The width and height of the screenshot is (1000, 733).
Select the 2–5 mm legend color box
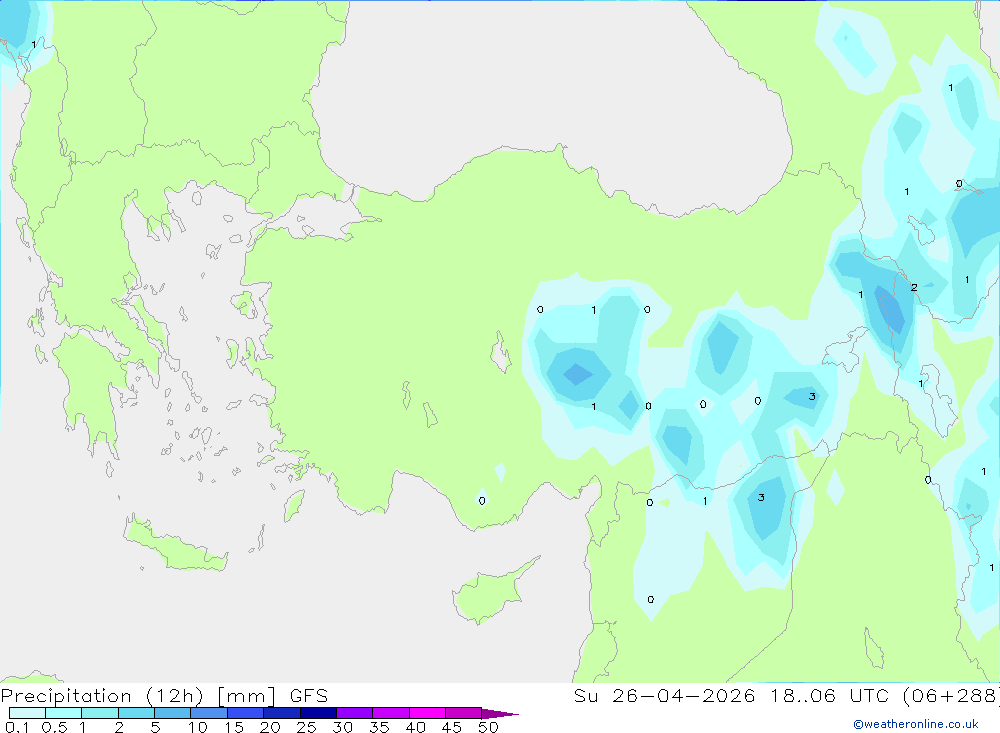click(x=136, y=713)
